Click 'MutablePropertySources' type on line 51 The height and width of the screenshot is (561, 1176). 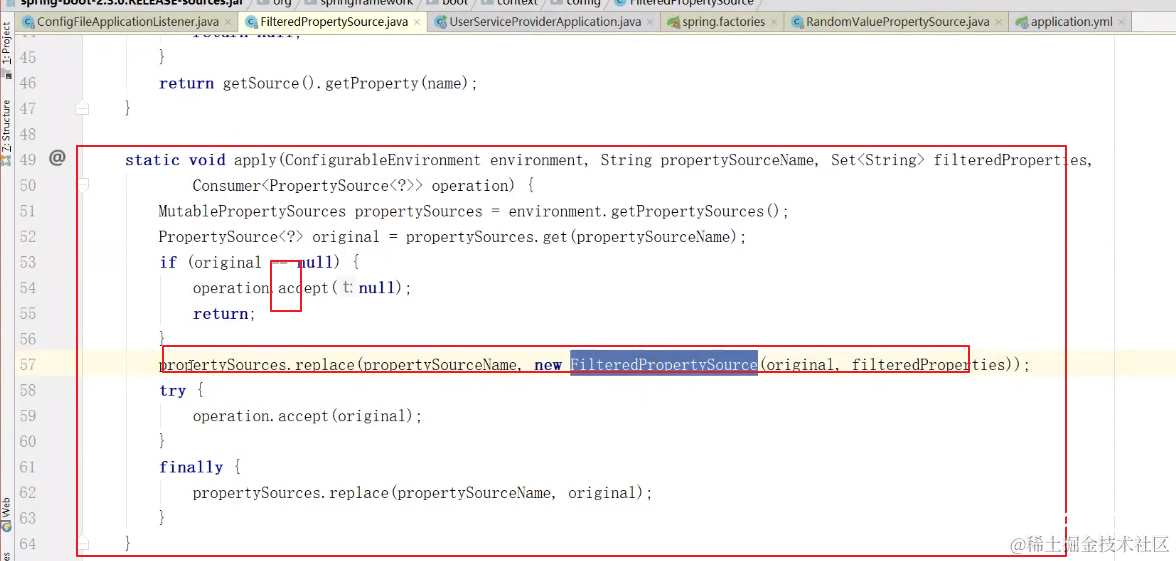pos(252,212)
